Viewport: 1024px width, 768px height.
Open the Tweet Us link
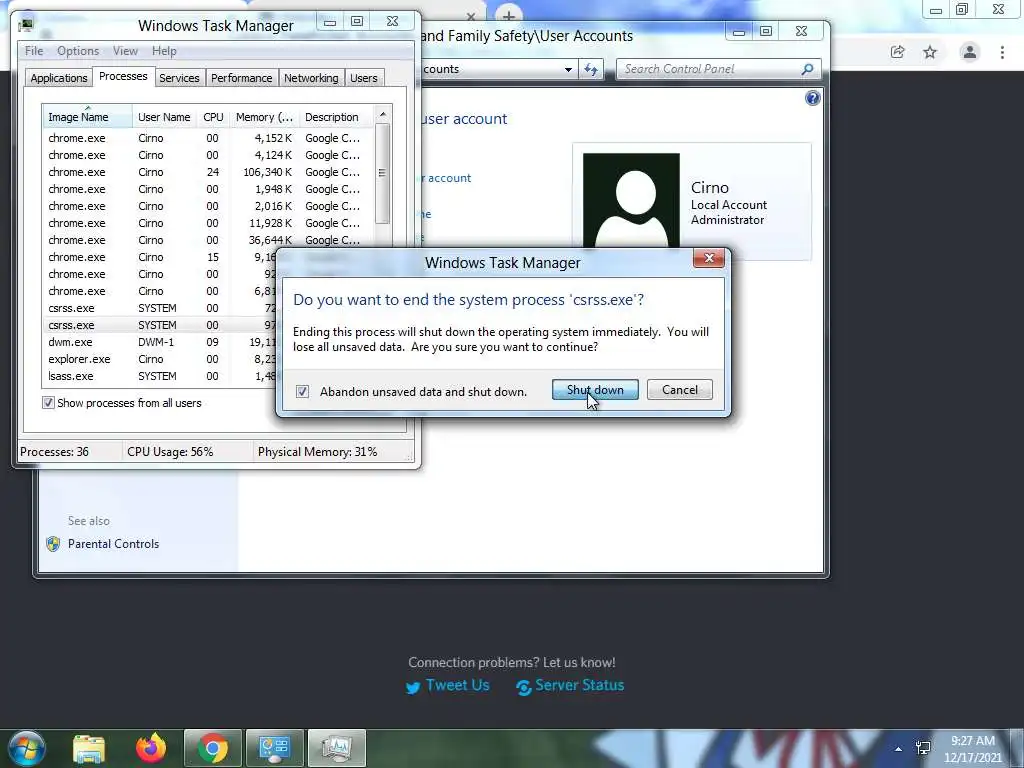(x=458, y=685)
